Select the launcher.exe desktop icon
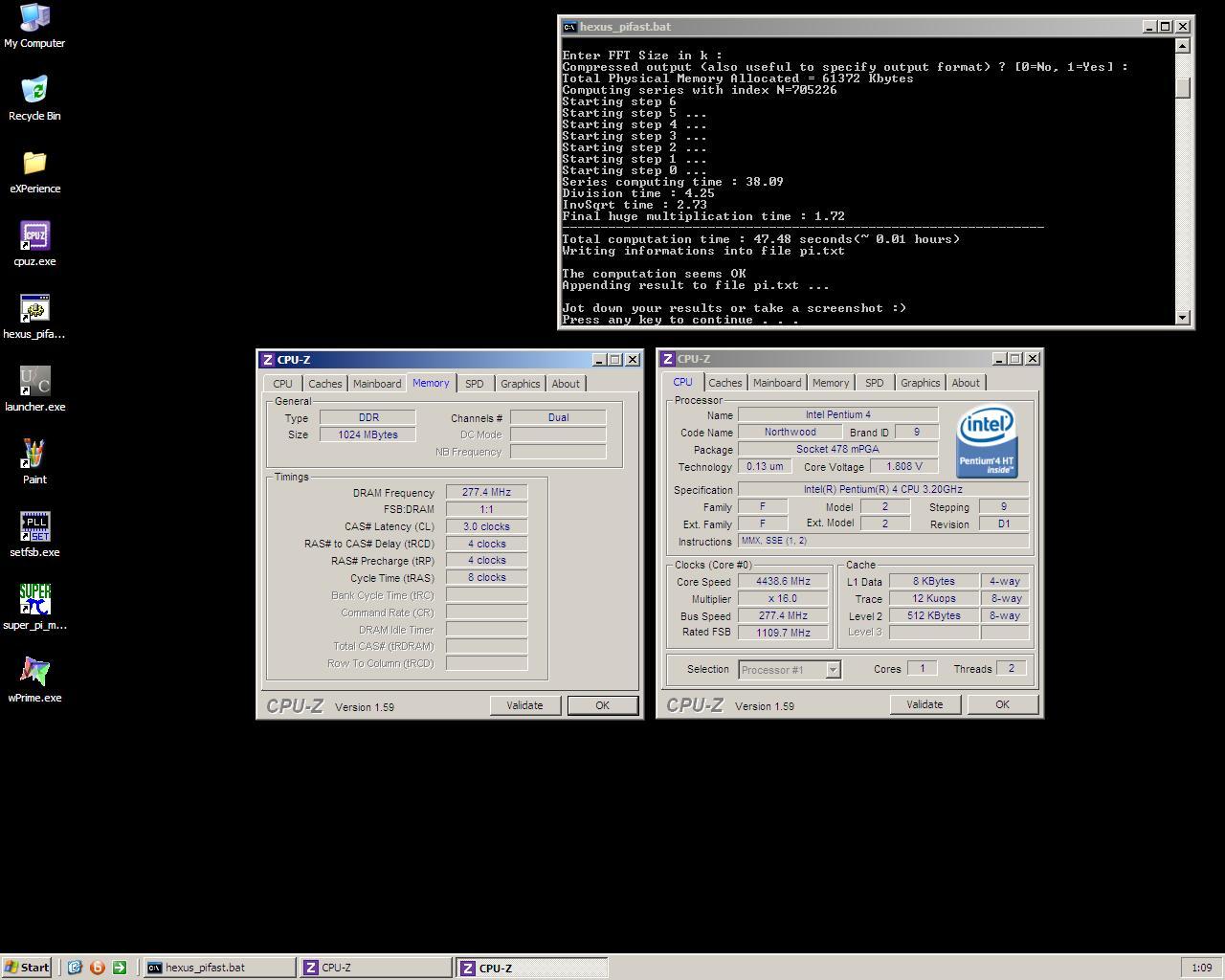 (34, 390)
